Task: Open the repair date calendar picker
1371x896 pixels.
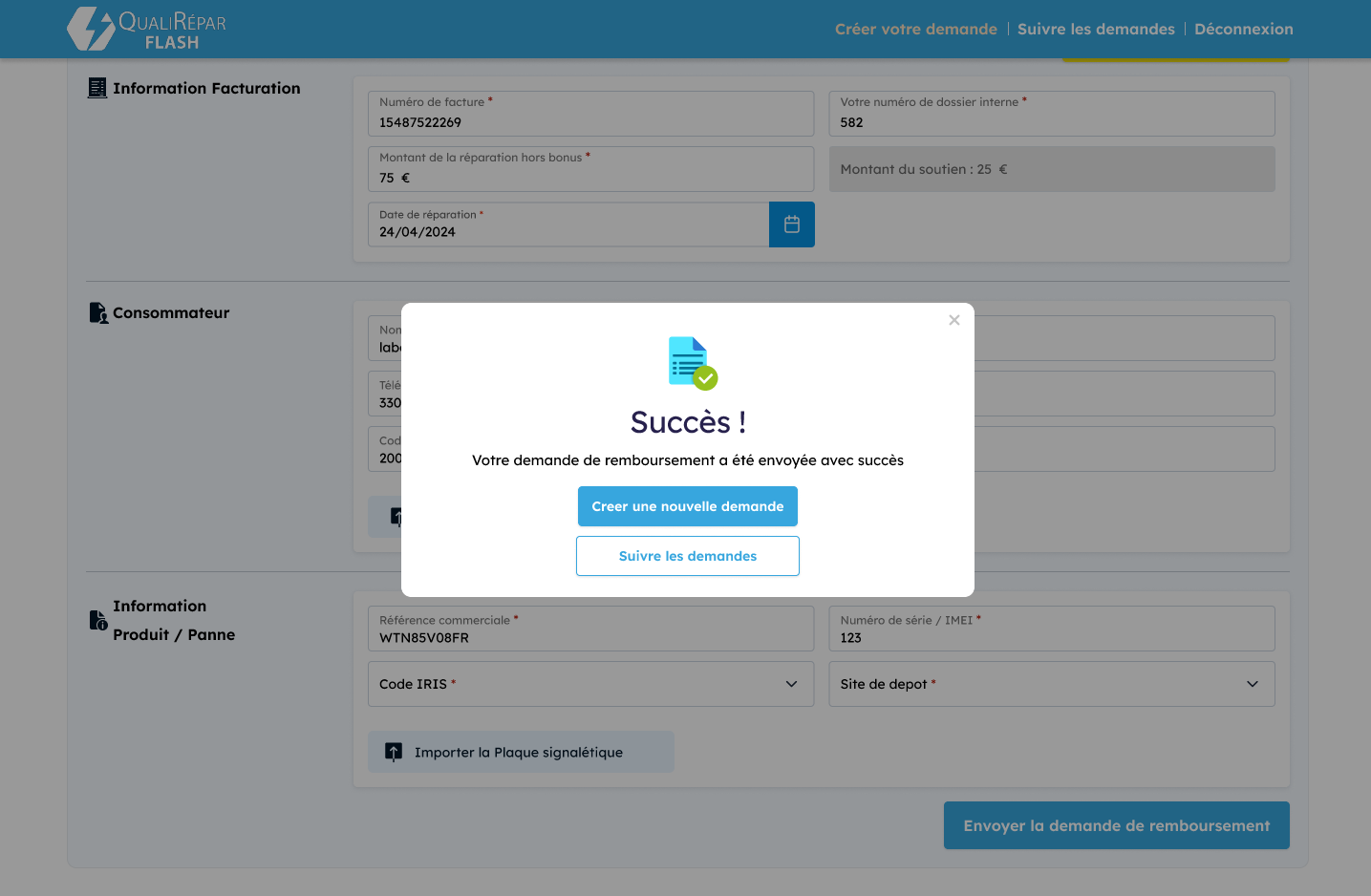Action: [791, 224]
